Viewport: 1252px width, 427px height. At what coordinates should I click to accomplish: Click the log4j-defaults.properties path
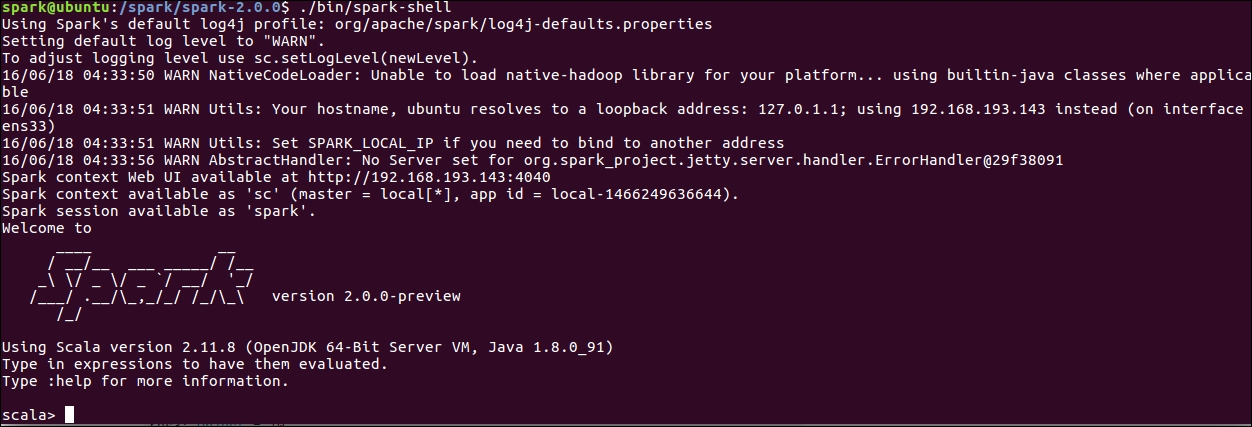[x=528, y=24]
